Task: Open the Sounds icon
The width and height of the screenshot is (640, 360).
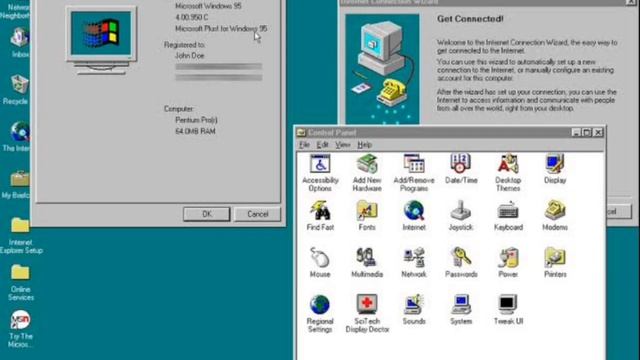Action: (x=414, y=309)
